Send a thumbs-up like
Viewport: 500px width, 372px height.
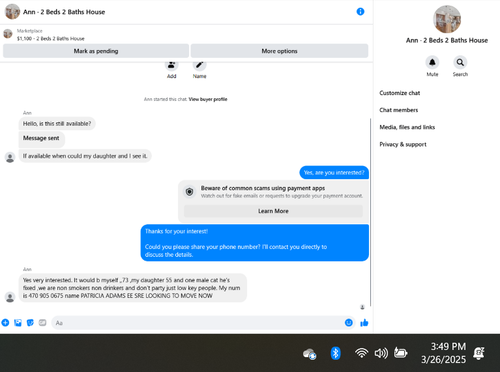(x=364, y=322)
